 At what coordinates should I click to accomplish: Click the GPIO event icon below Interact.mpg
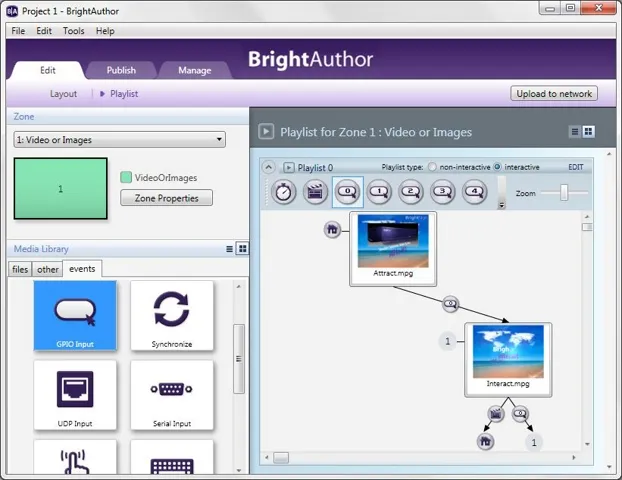520,414
